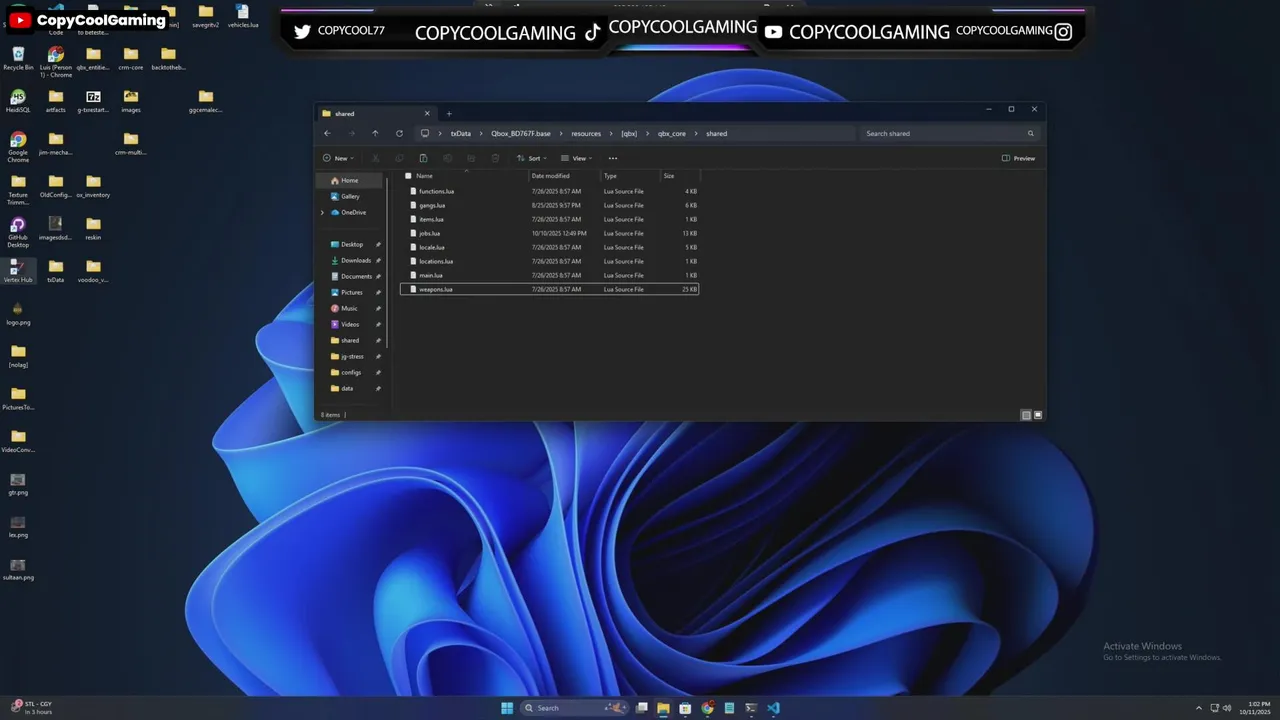
Task: Expand the chevron after qbx_core in the address bar
Action: point(696,133)
